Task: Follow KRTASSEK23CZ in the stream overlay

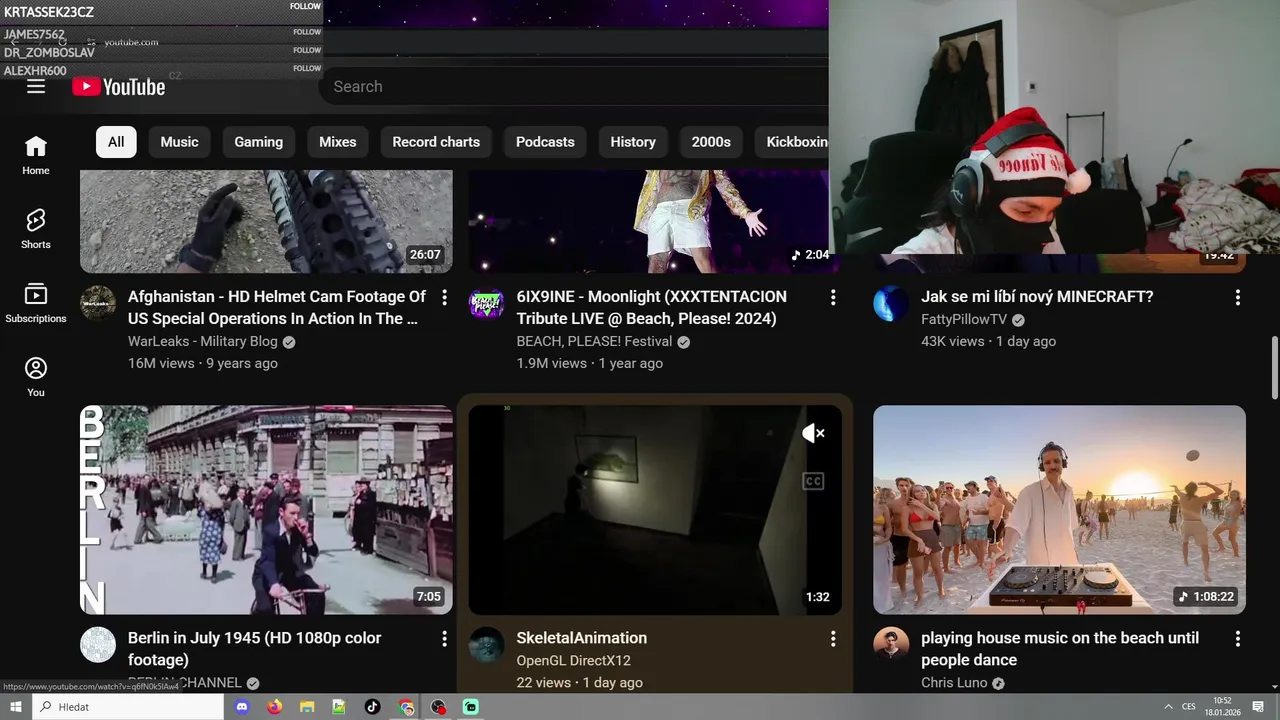Action: [x=305, y=7]
